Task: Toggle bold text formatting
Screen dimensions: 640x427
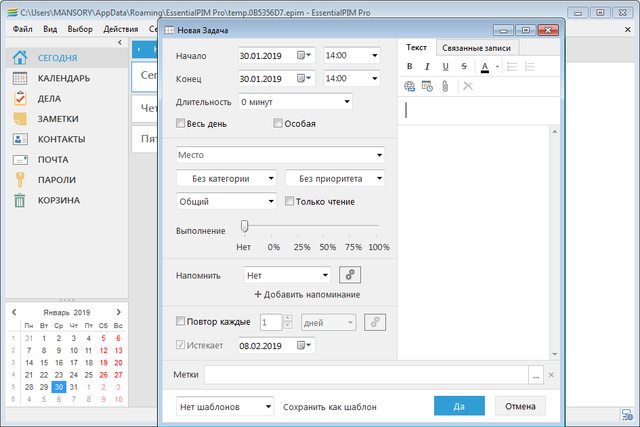Action: pyautogui.click(x=409, y=67)
